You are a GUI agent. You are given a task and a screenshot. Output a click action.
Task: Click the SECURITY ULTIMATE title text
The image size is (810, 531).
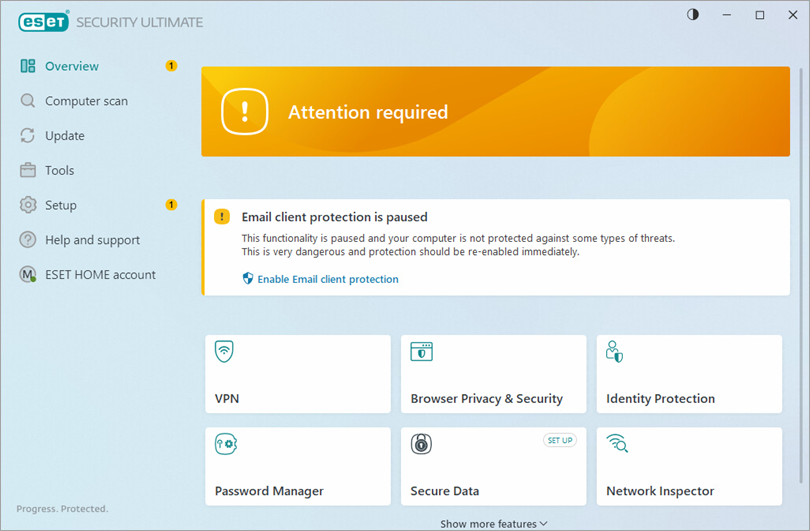pos(140,22)
